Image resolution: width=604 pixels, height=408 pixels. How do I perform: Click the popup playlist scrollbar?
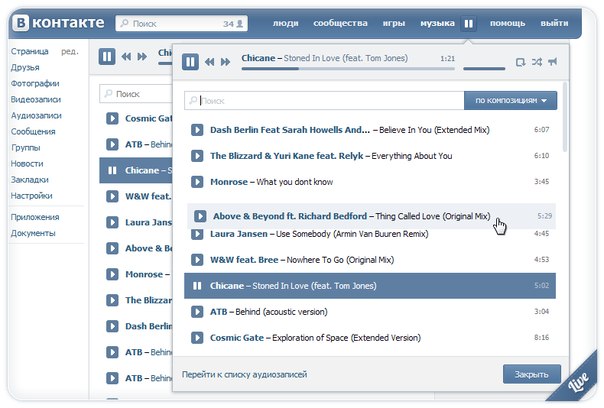[565, 117]
